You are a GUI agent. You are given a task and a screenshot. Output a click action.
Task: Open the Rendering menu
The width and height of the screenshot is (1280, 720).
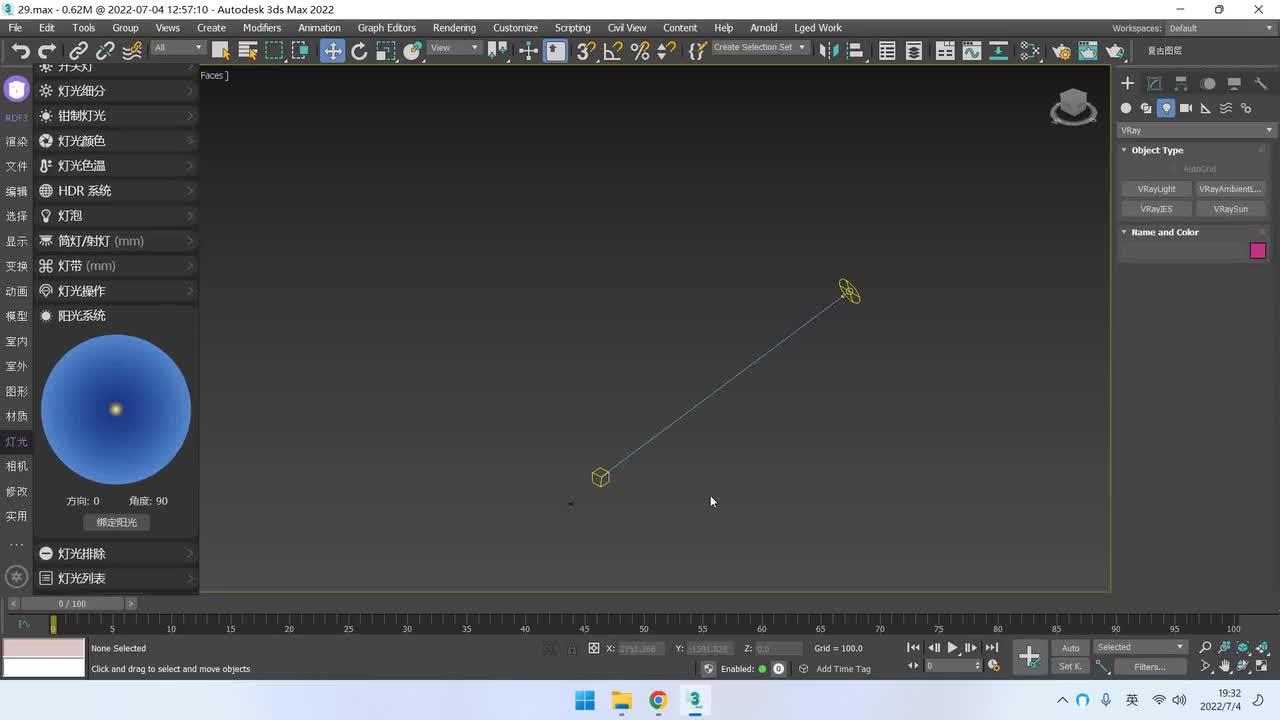pos(454,28)
